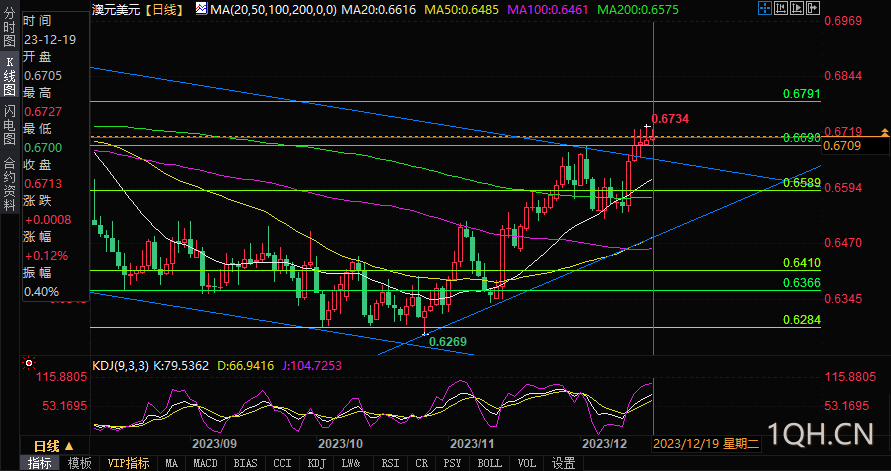Viewport: 891px width, 471px height.
Task: Click the 23-12-19 date in info panel
Action: coord(49,40)
